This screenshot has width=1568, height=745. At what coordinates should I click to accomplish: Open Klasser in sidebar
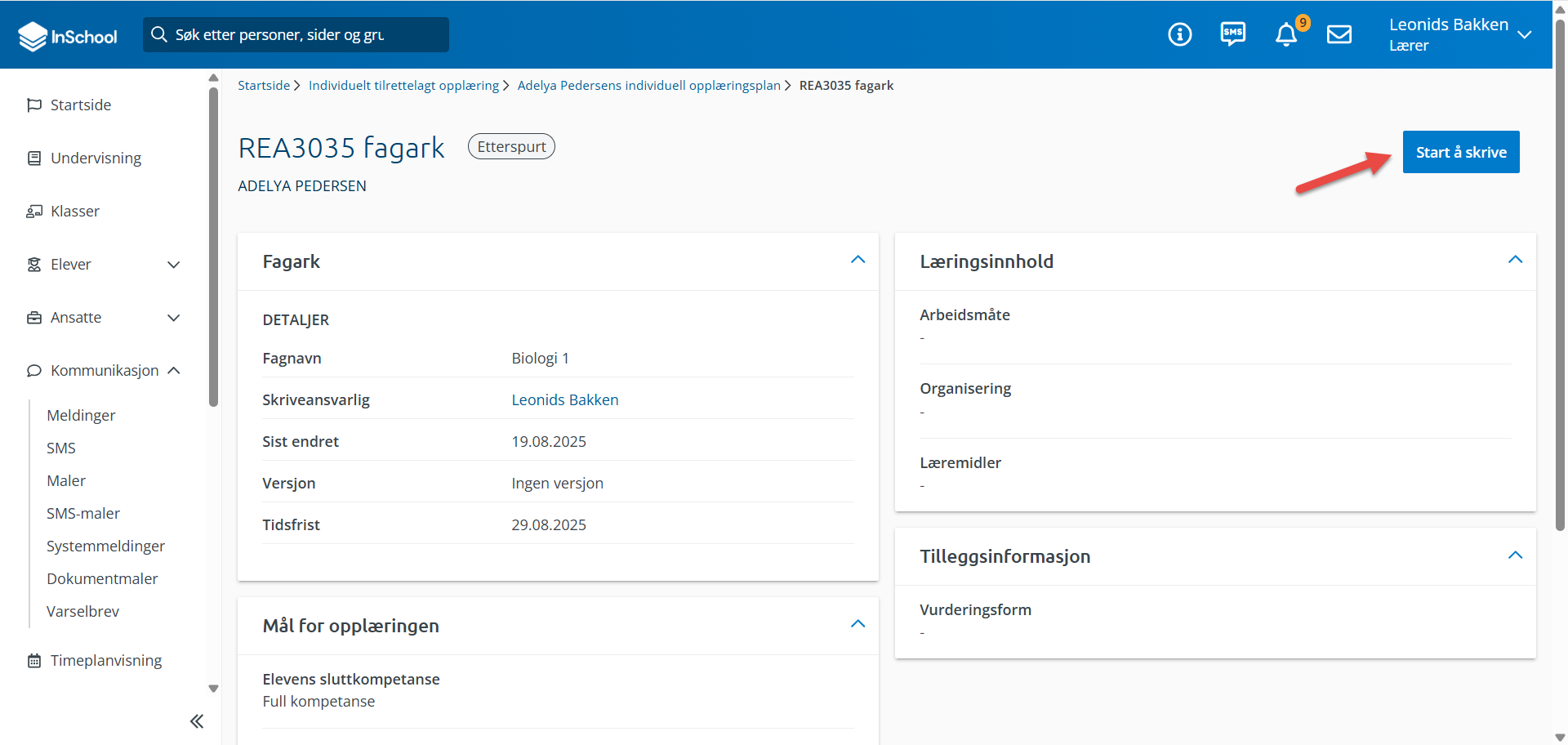(75, 211)
